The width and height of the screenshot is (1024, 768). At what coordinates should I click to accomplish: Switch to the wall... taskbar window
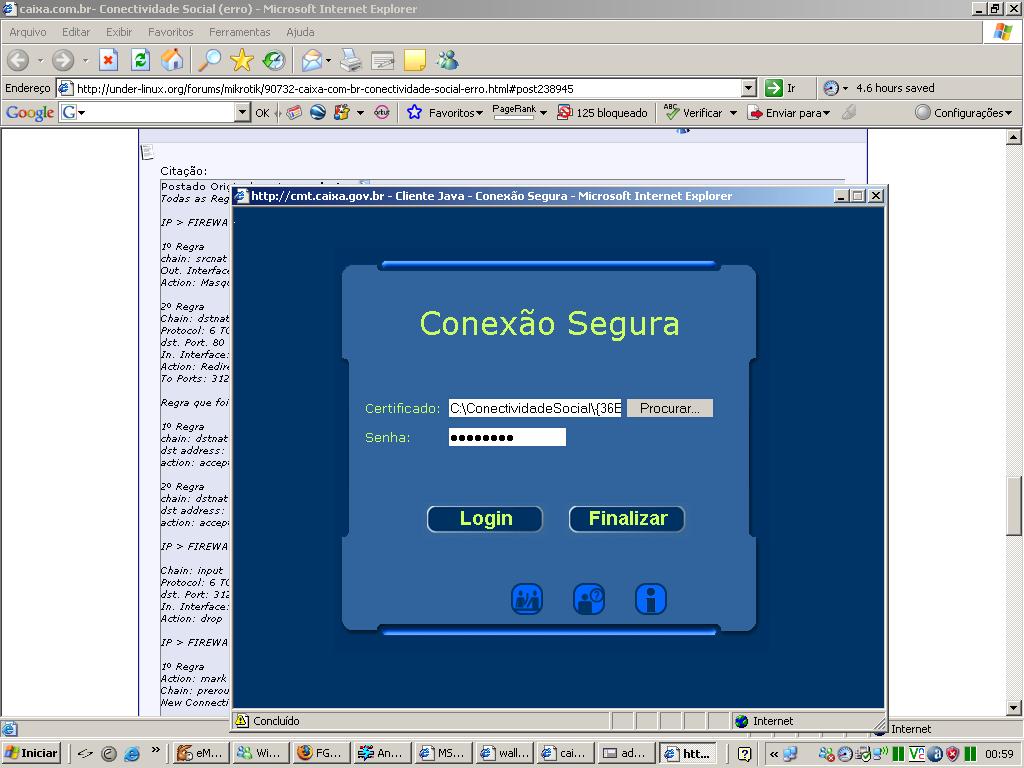point(506,753)
